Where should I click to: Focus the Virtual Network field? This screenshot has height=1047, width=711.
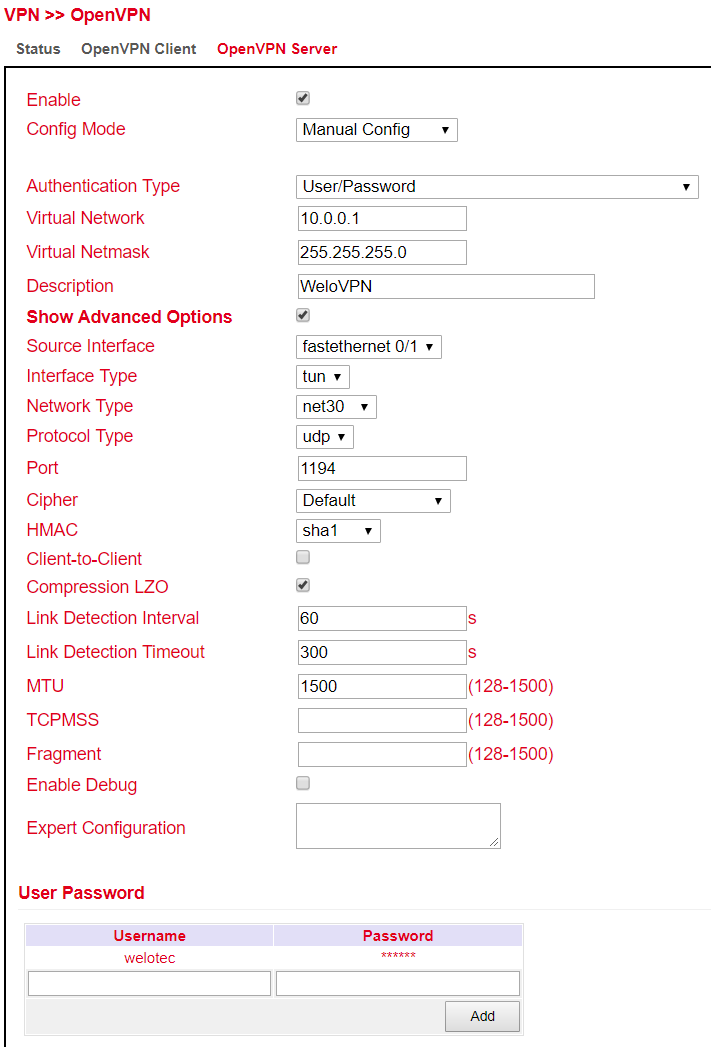point(382,218)
